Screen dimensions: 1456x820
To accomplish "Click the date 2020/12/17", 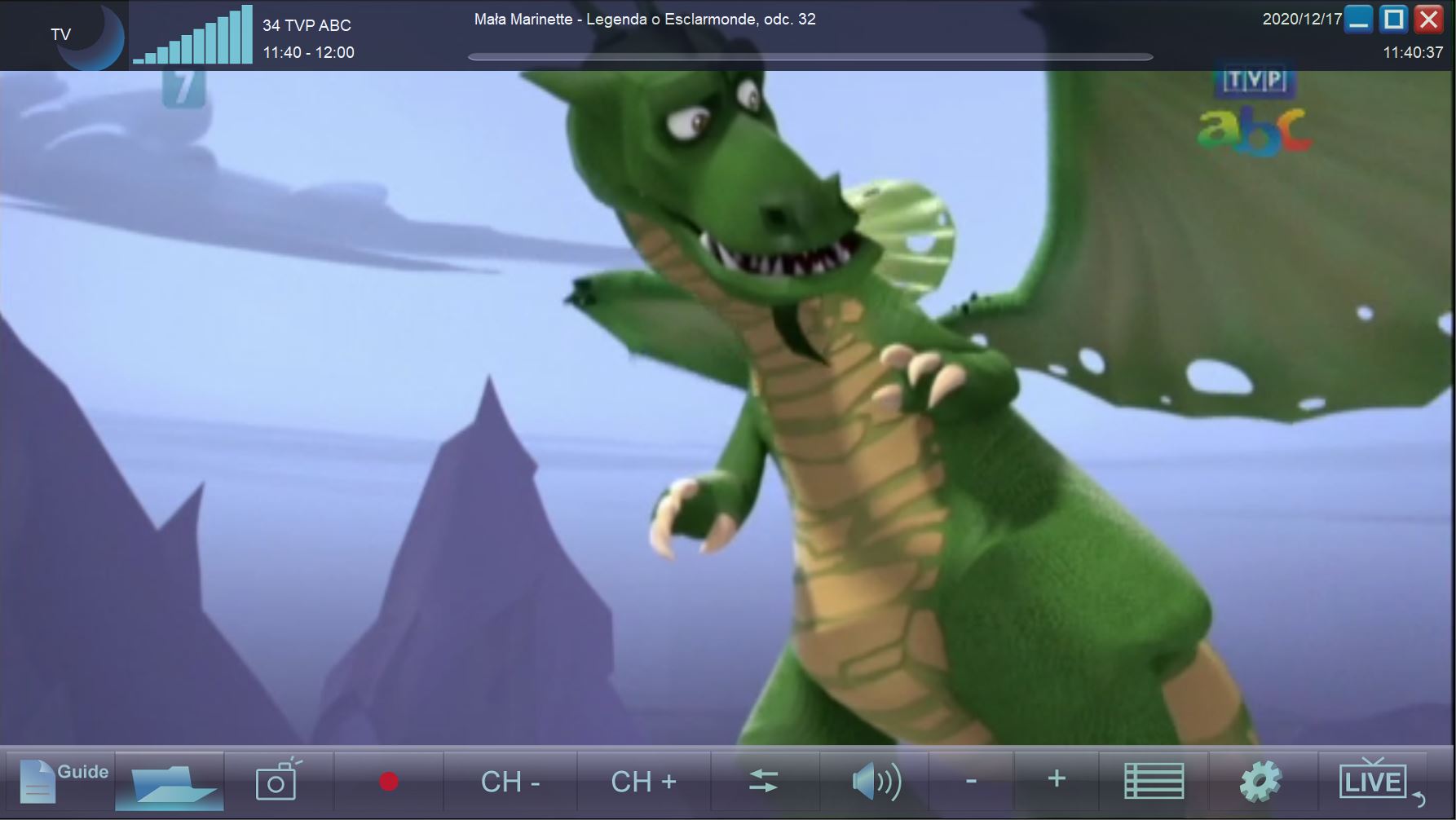I will (x=1302, y=19).
